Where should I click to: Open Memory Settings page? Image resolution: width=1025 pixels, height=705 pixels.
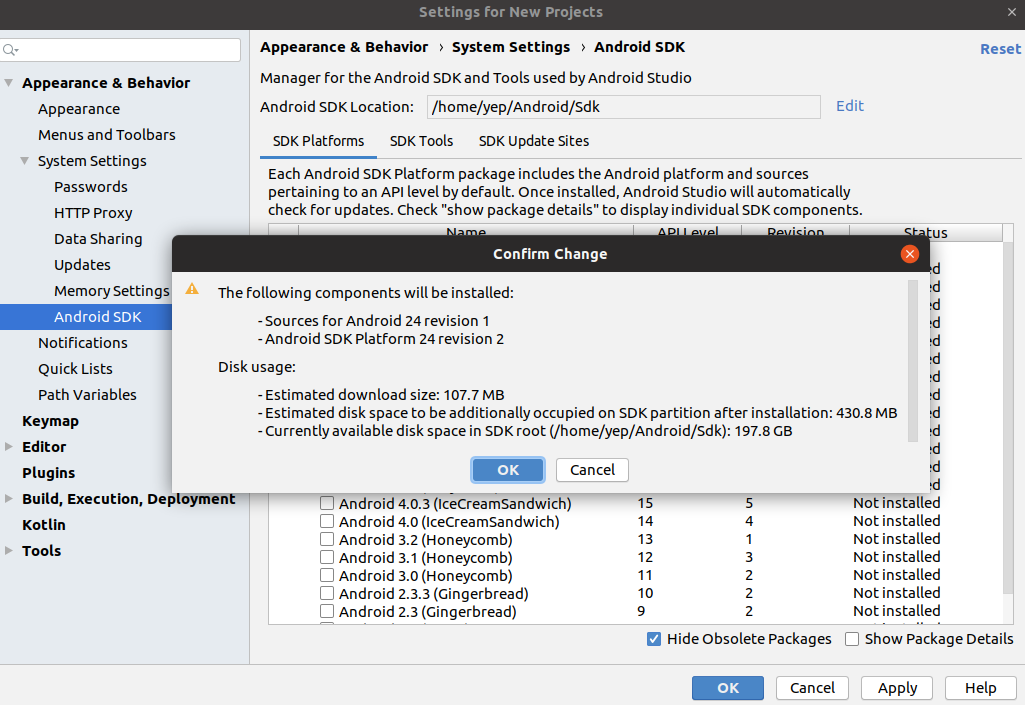click(x=112, y=291)
